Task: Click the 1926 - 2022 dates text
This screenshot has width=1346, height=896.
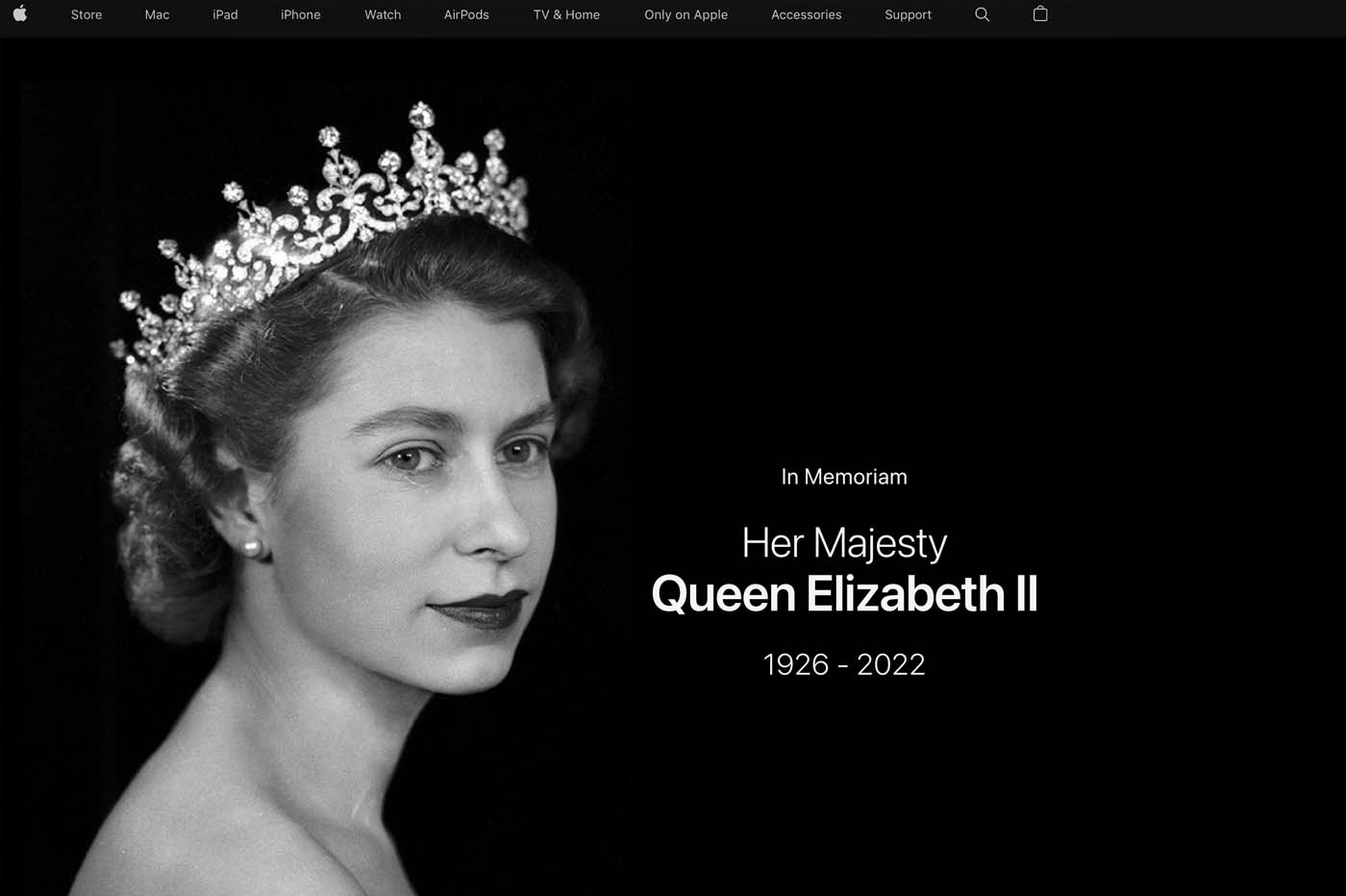Action: pyautogui.click(x=844, y=664)
